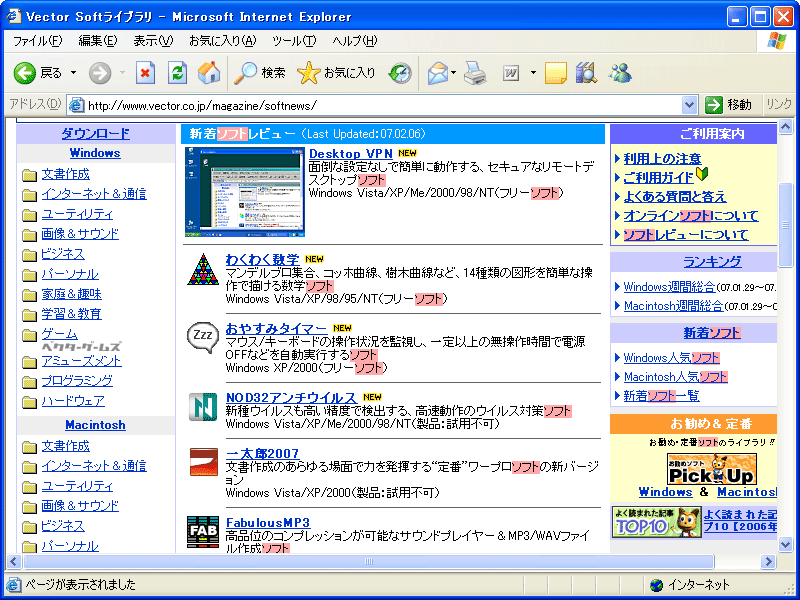The width and height of the screenshot is (800, 600).
Task: Click the FabulousMP3 FAB icon
Action: [203, 532]
